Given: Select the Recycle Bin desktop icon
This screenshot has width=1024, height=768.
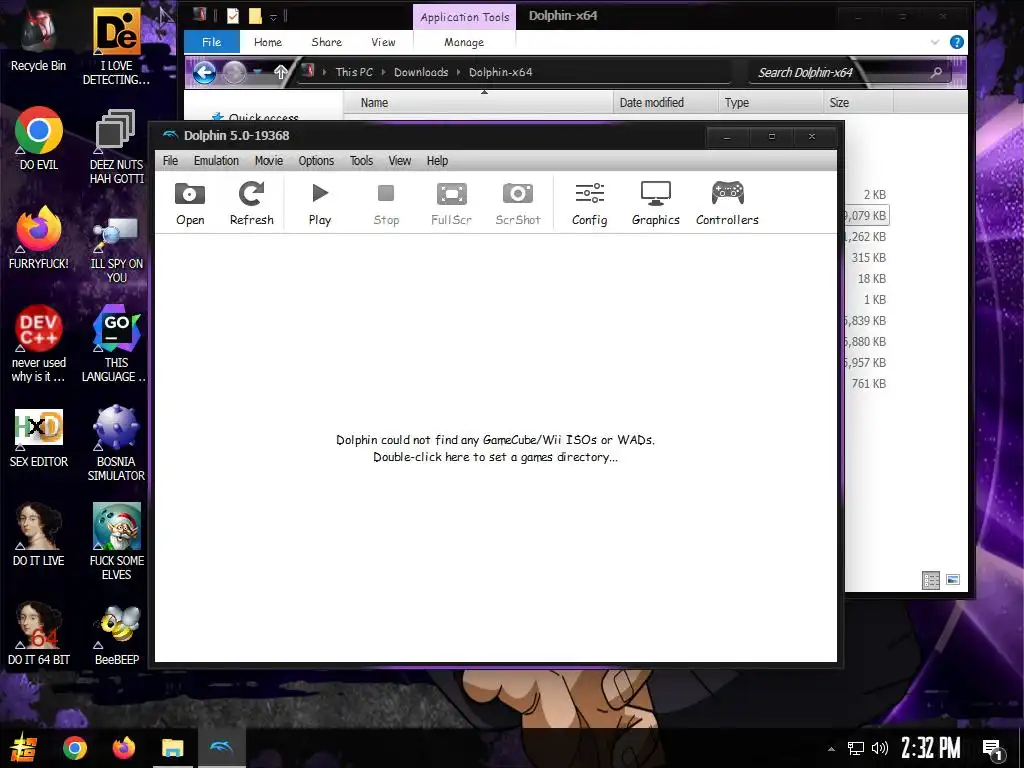Looking at the screenshot, I should [39, 40].
